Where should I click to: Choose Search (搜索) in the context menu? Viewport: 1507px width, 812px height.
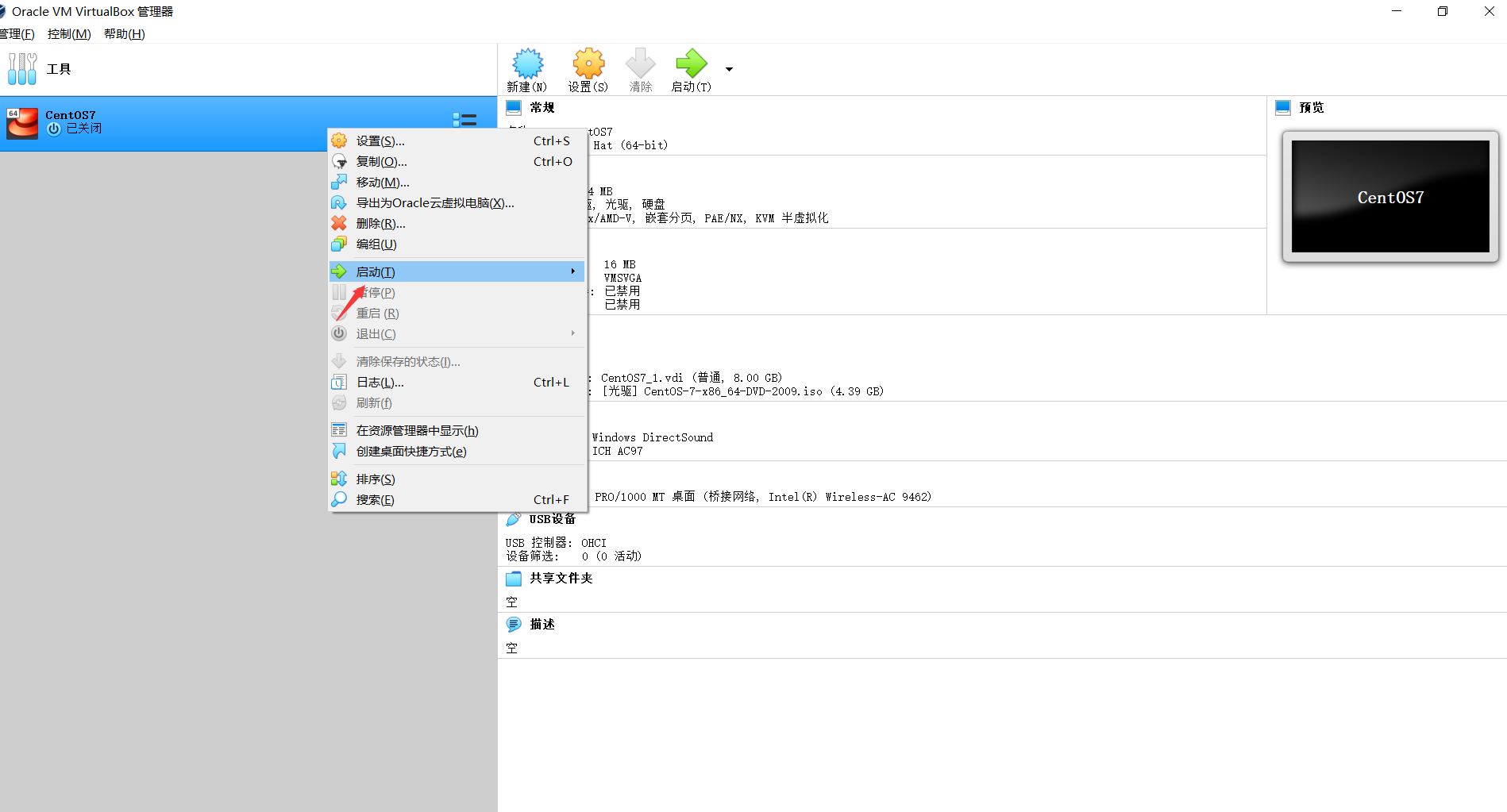point(458,500)
